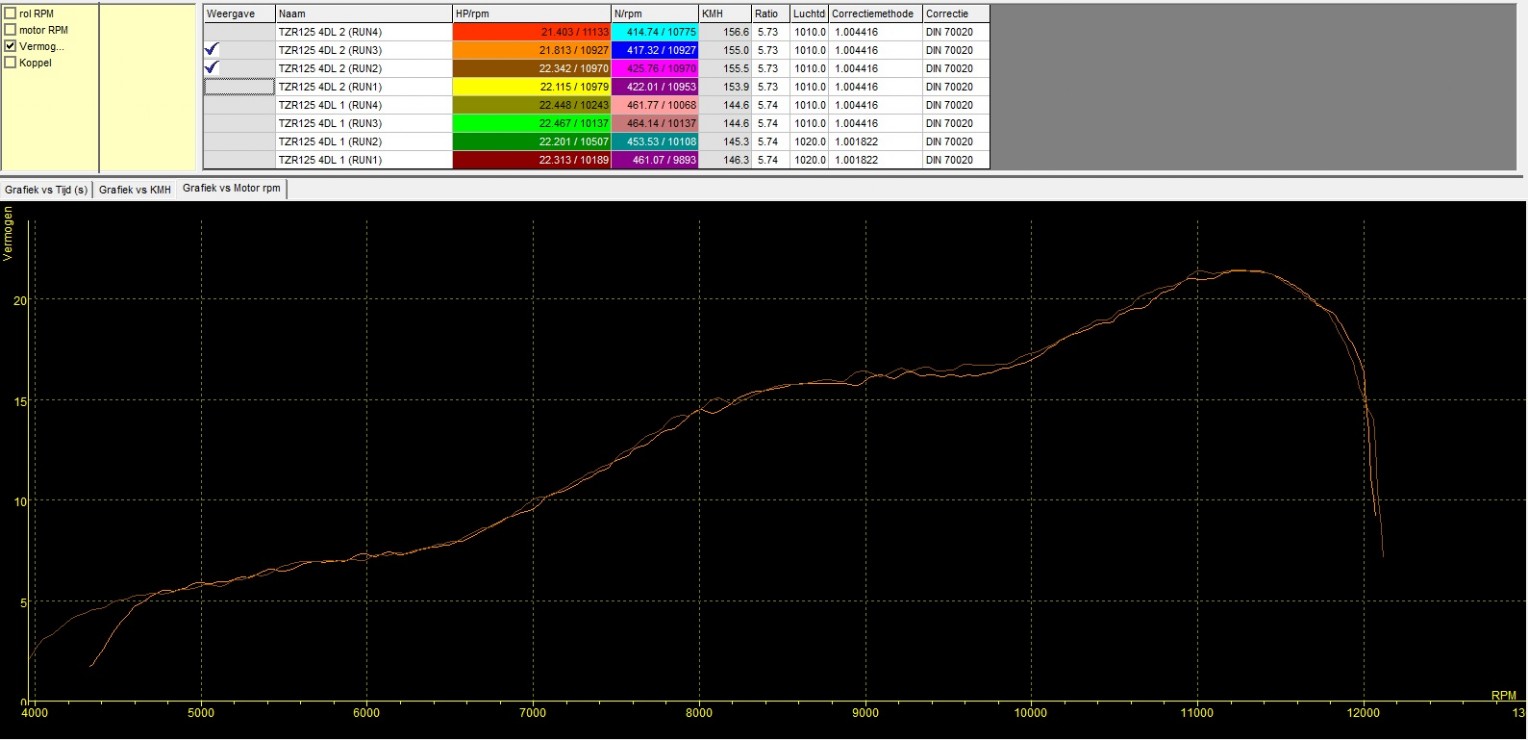Show TZR125 4DL 1 (RUN2) in Weergave column

pyautogui.click(x=239, y=141)
